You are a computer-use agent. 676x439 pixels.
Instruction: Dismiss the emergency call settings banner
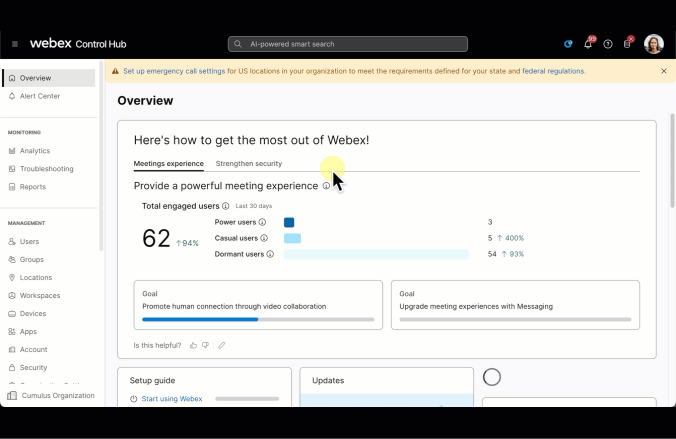coord(664,71)
